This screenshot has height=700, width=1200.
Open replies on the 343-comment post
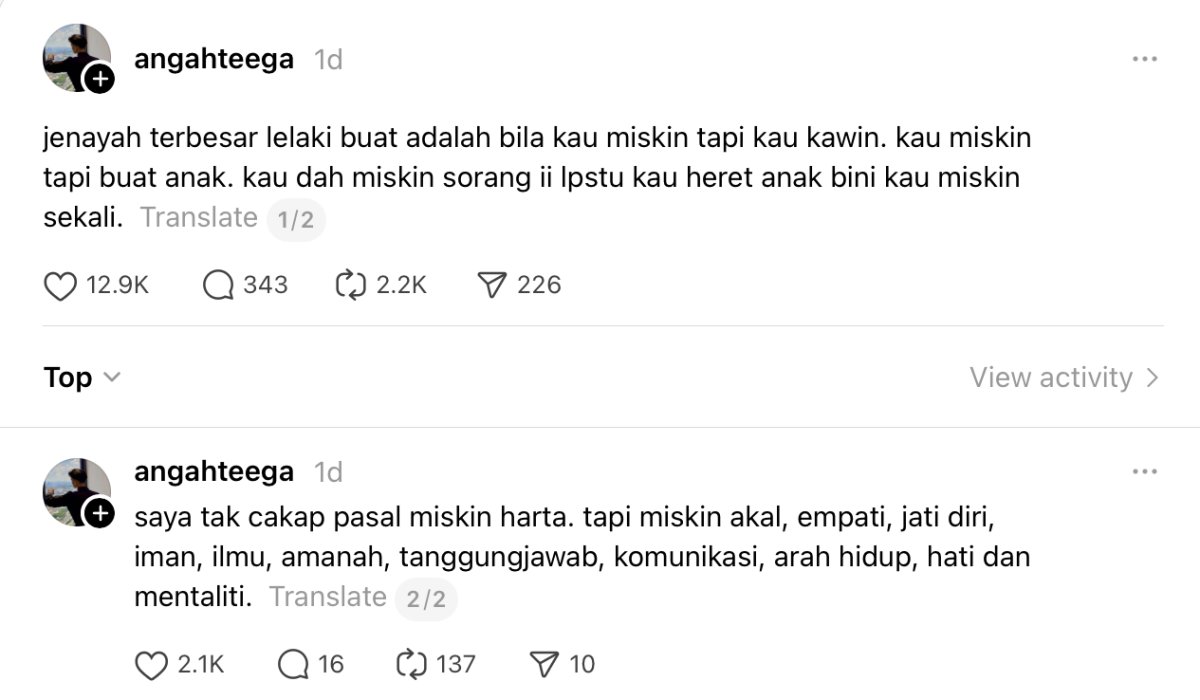[218, 286]
